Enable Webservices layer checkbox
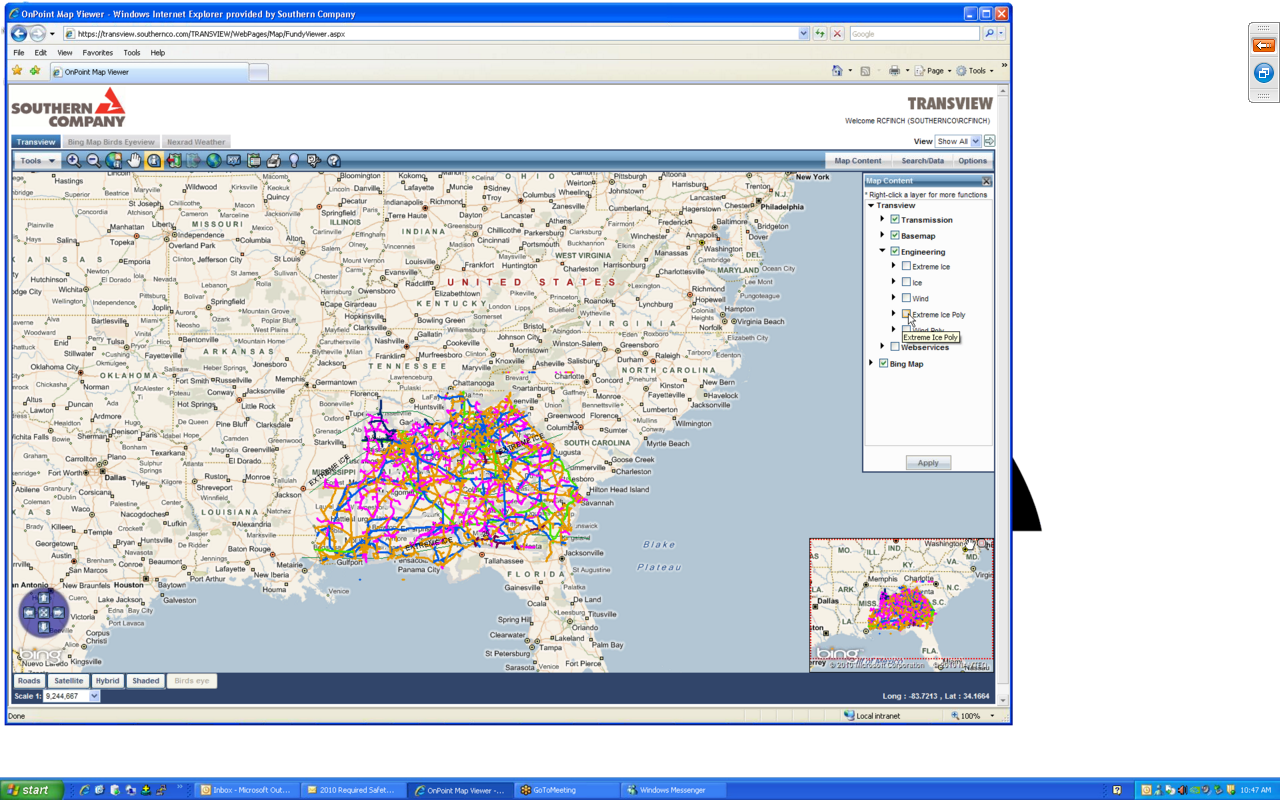The height and width of the screenshot is (800, 1280). coord(895,347)
